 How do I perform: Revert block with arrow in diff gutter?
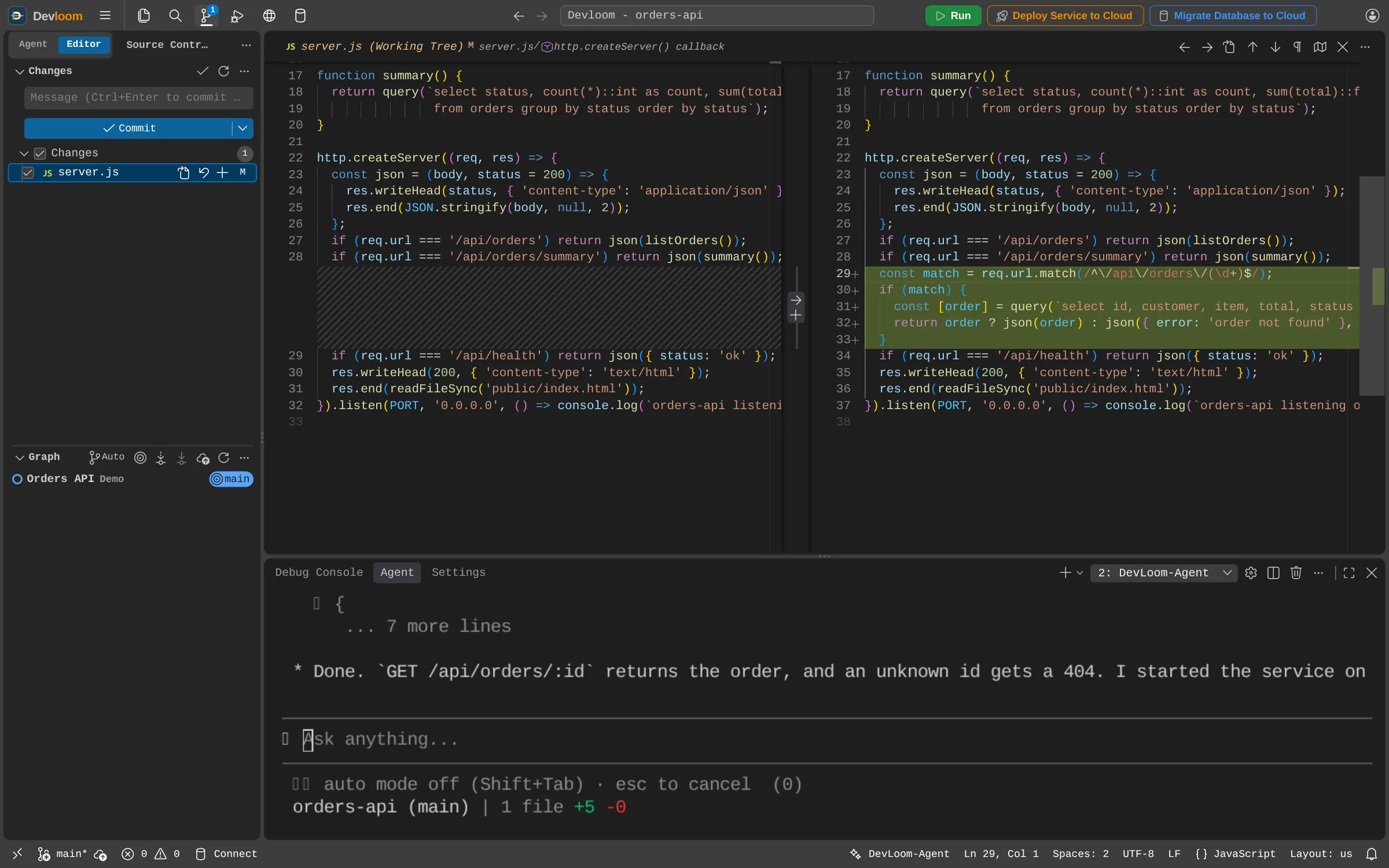coord(796,300)
